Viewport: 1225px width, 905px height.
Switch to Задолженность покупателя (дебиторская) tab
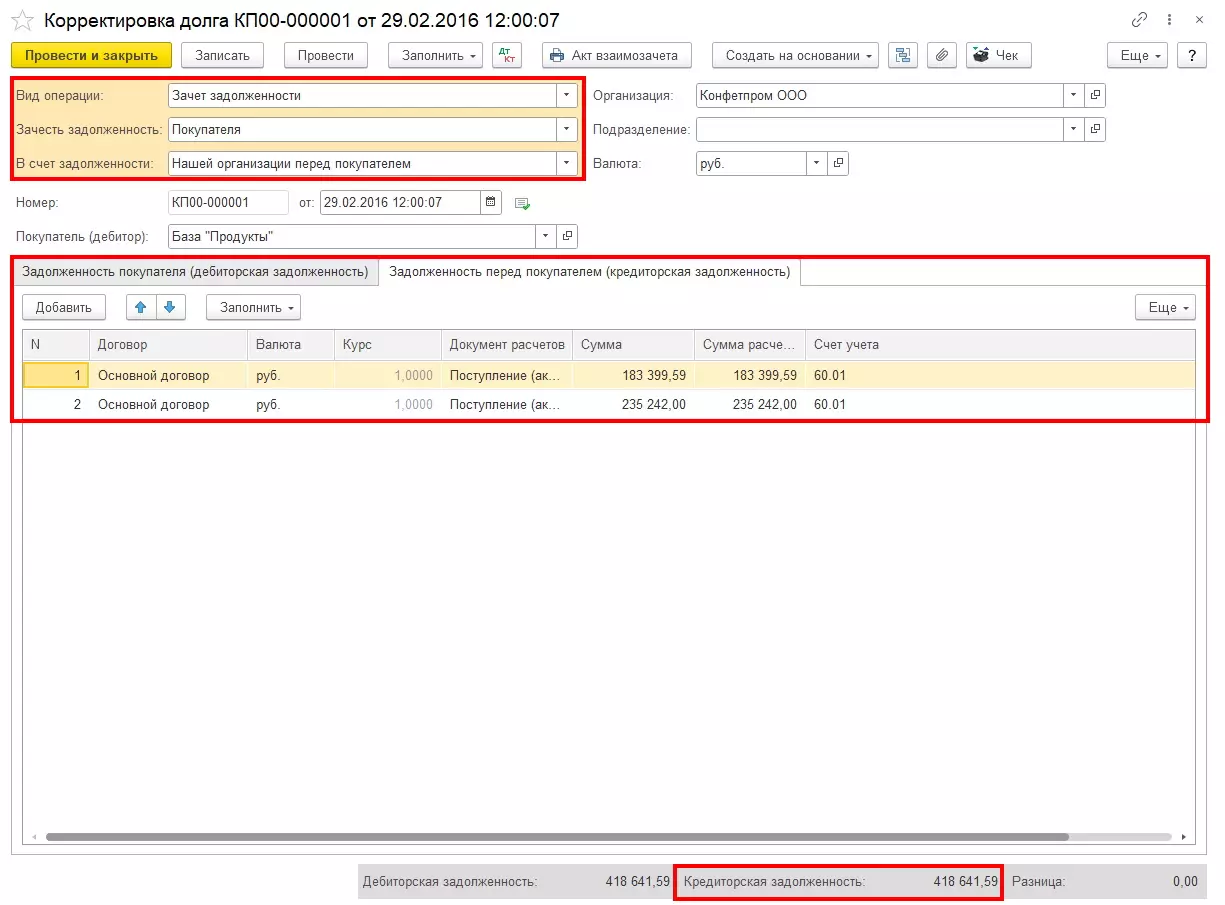click(x=195, y=272)
